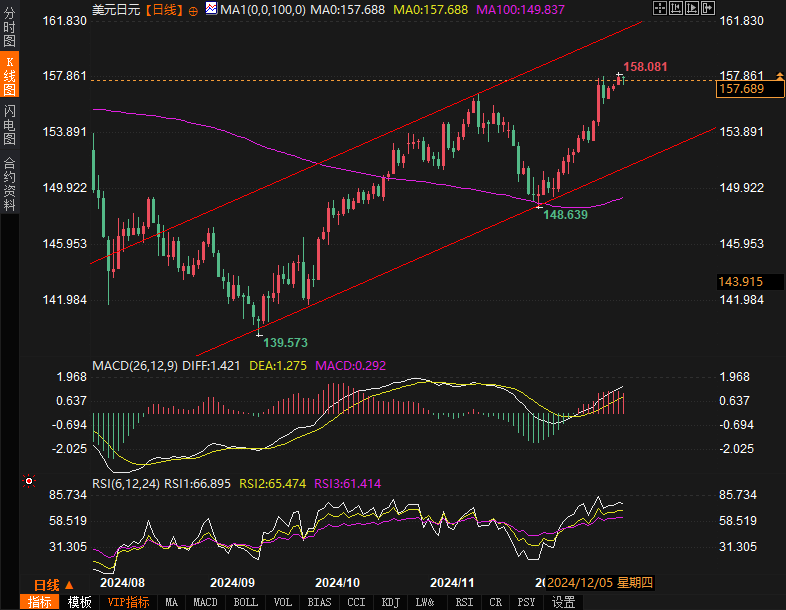Click the red sun marker left of RSI
786x610 pixels.
[x=30, y=482]
